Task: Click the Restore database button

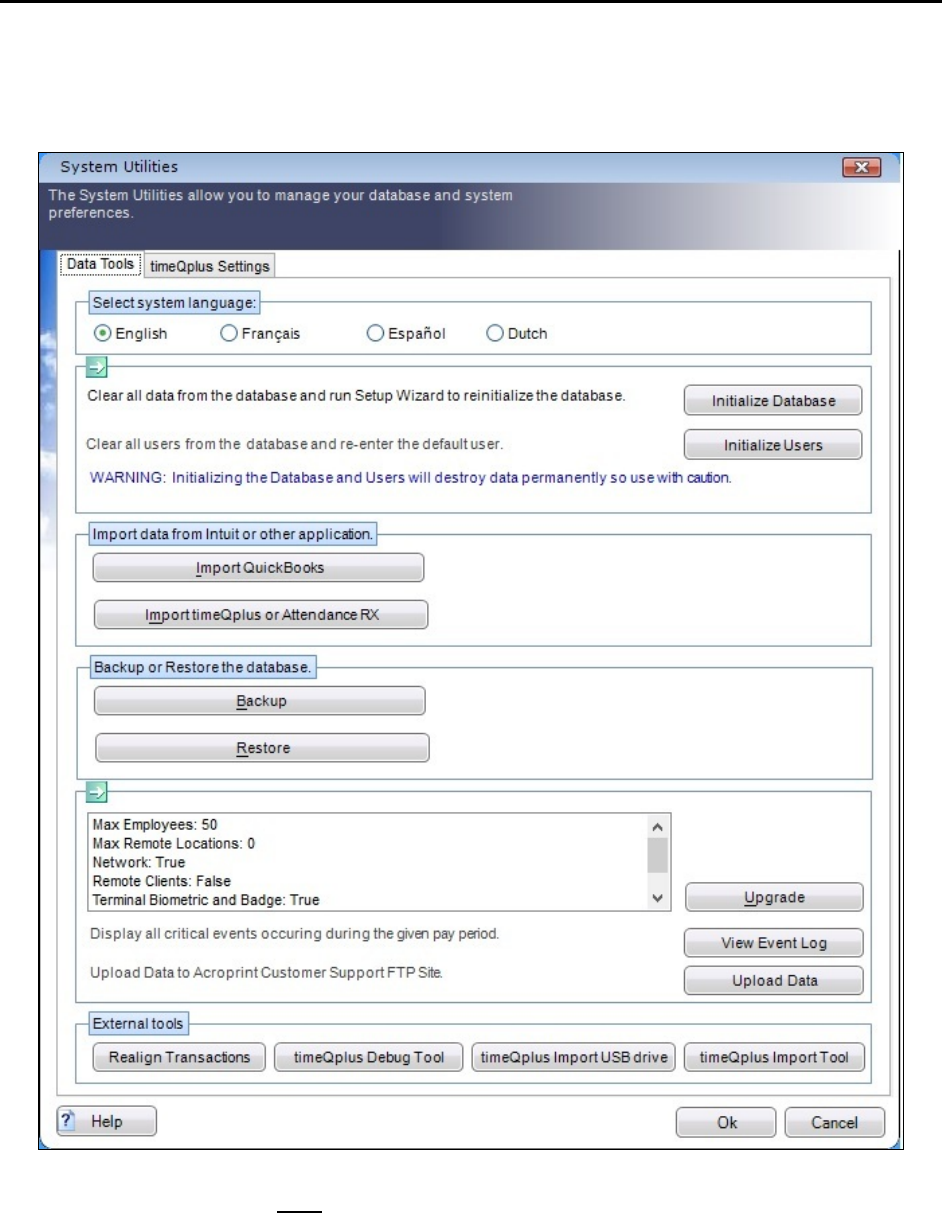Action: pyautogui.click(x=261, y=748)
